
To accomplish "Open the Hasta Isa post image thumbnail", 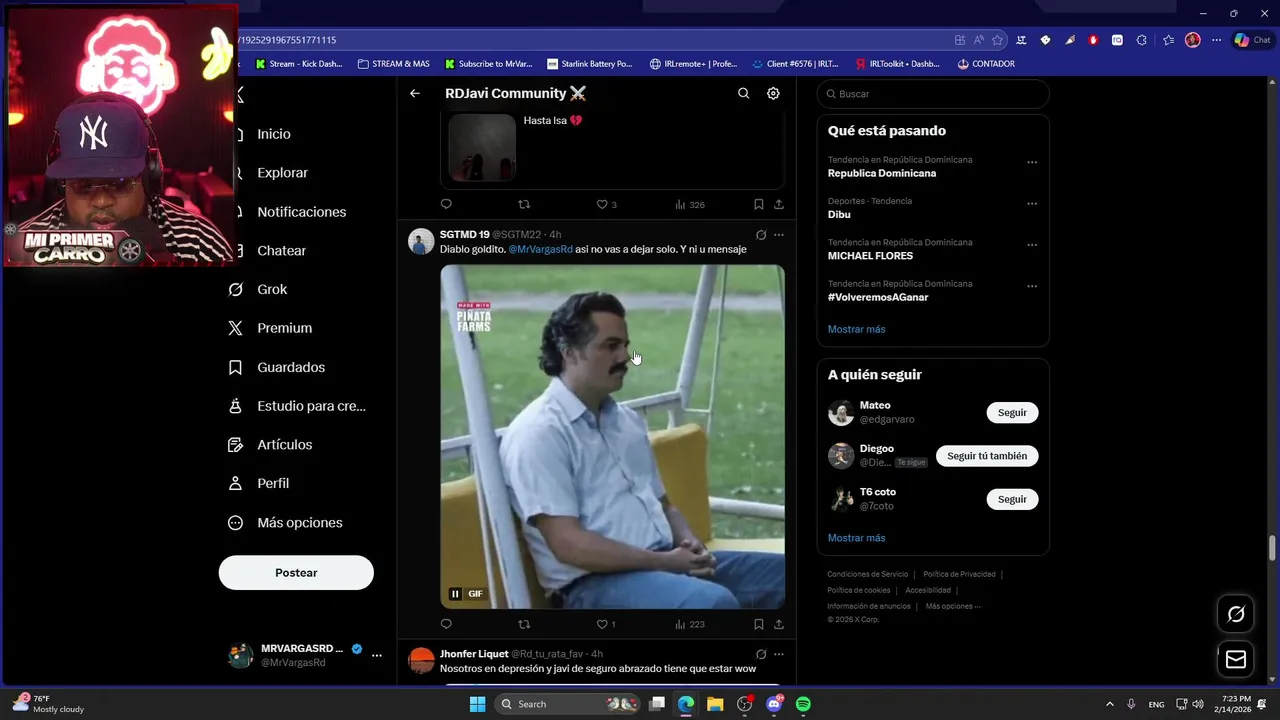I will [482, 147].
